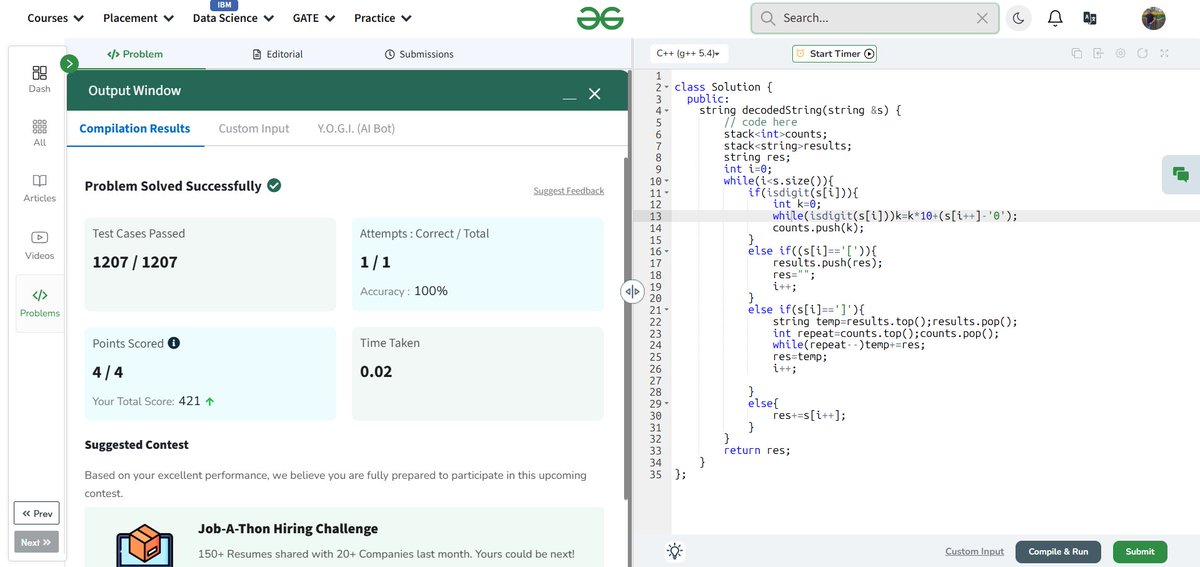The image size is (1200, 567).
Task: Click the Suggest Feedback link
Action: (569, 191)
